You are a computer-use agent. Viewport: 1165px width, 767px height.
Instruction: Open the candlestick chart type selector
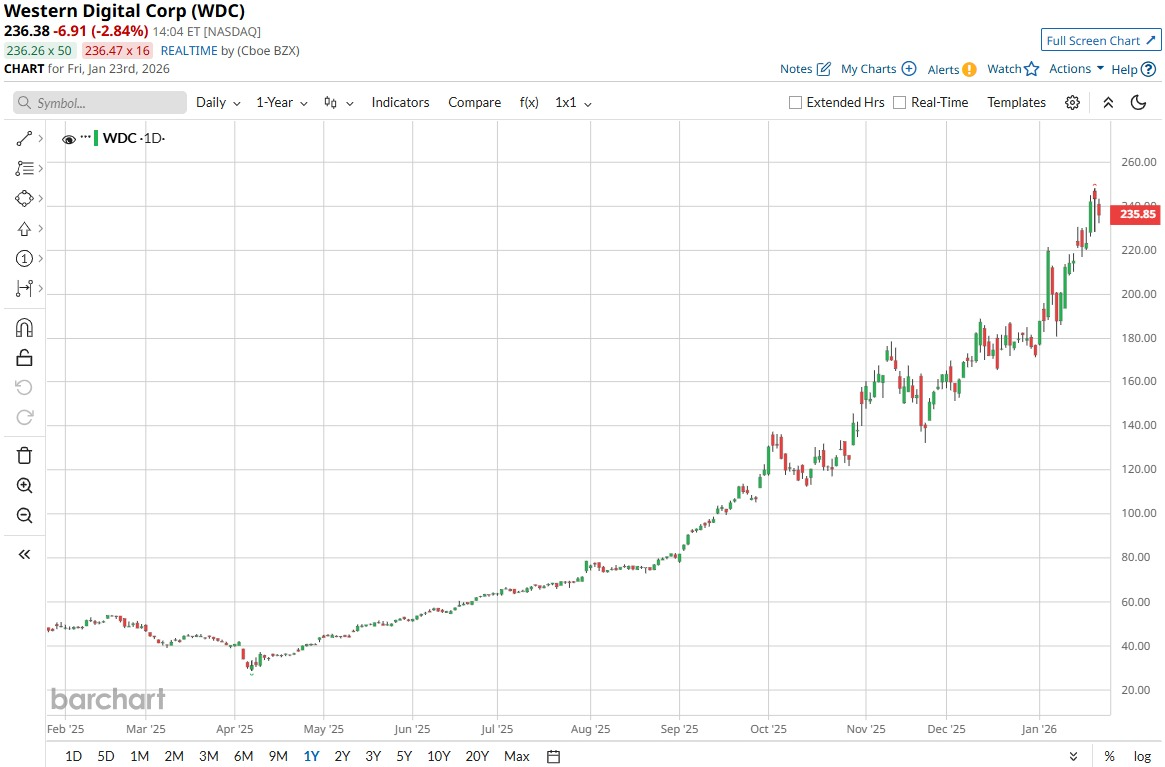click(x=338, y=103)
